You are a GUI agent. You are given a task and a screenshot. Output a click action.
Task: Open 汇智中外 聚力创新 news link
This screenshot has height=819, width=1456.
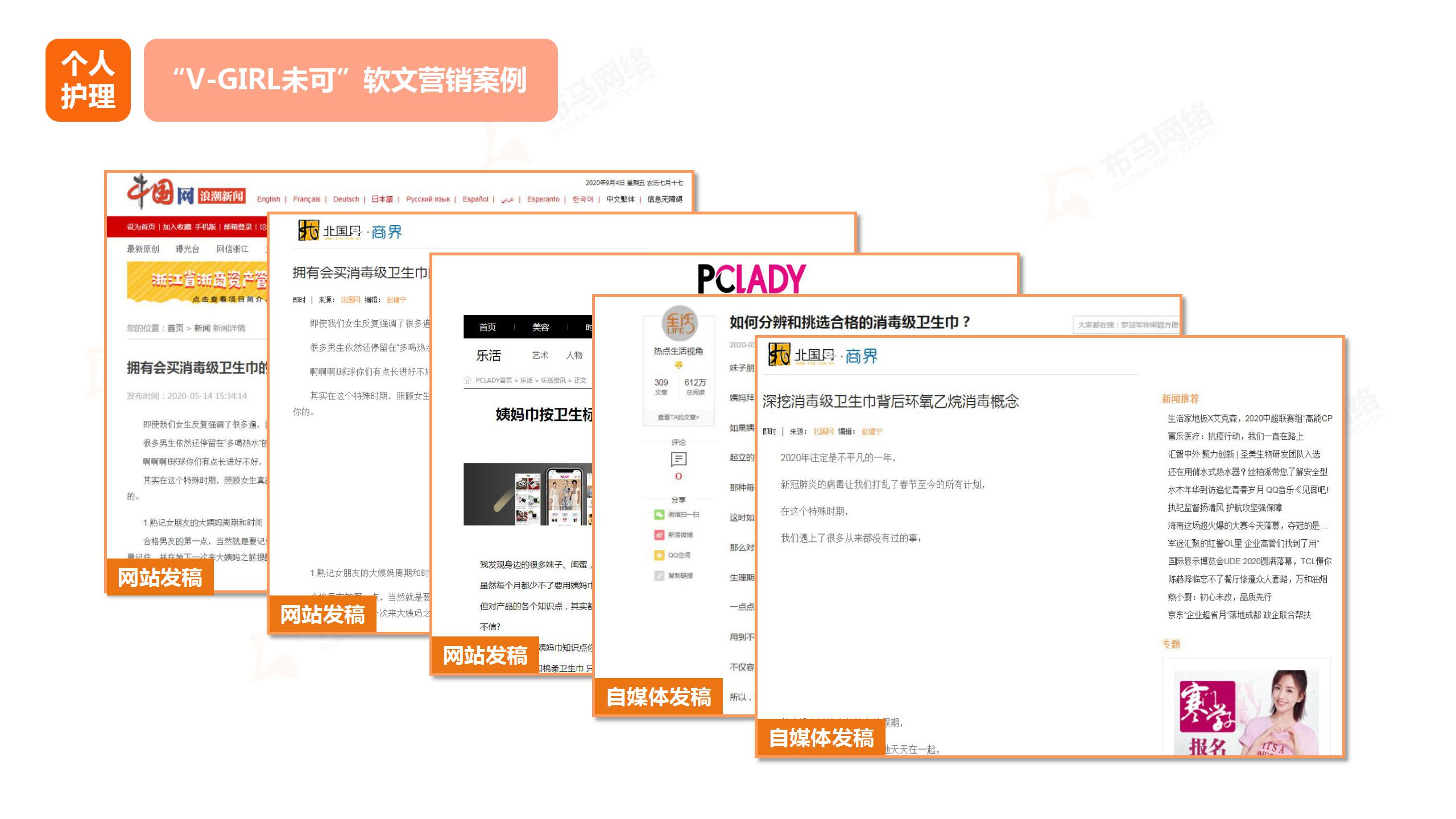1244,454
